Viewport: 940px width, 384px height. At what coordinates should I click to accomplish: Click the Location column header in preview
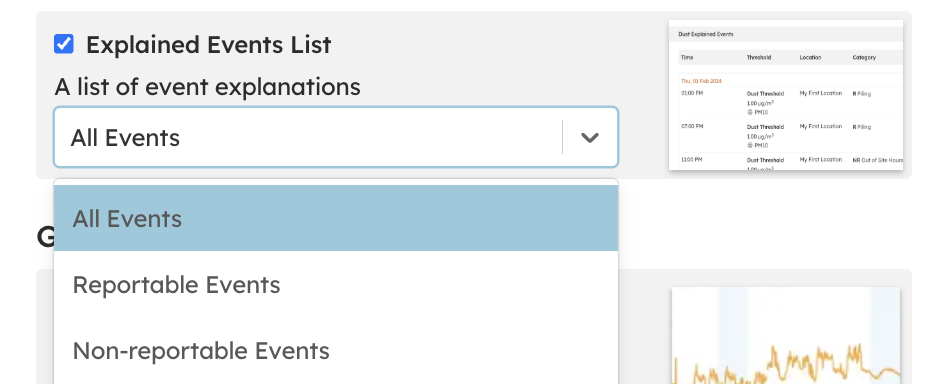click(811, 58)
